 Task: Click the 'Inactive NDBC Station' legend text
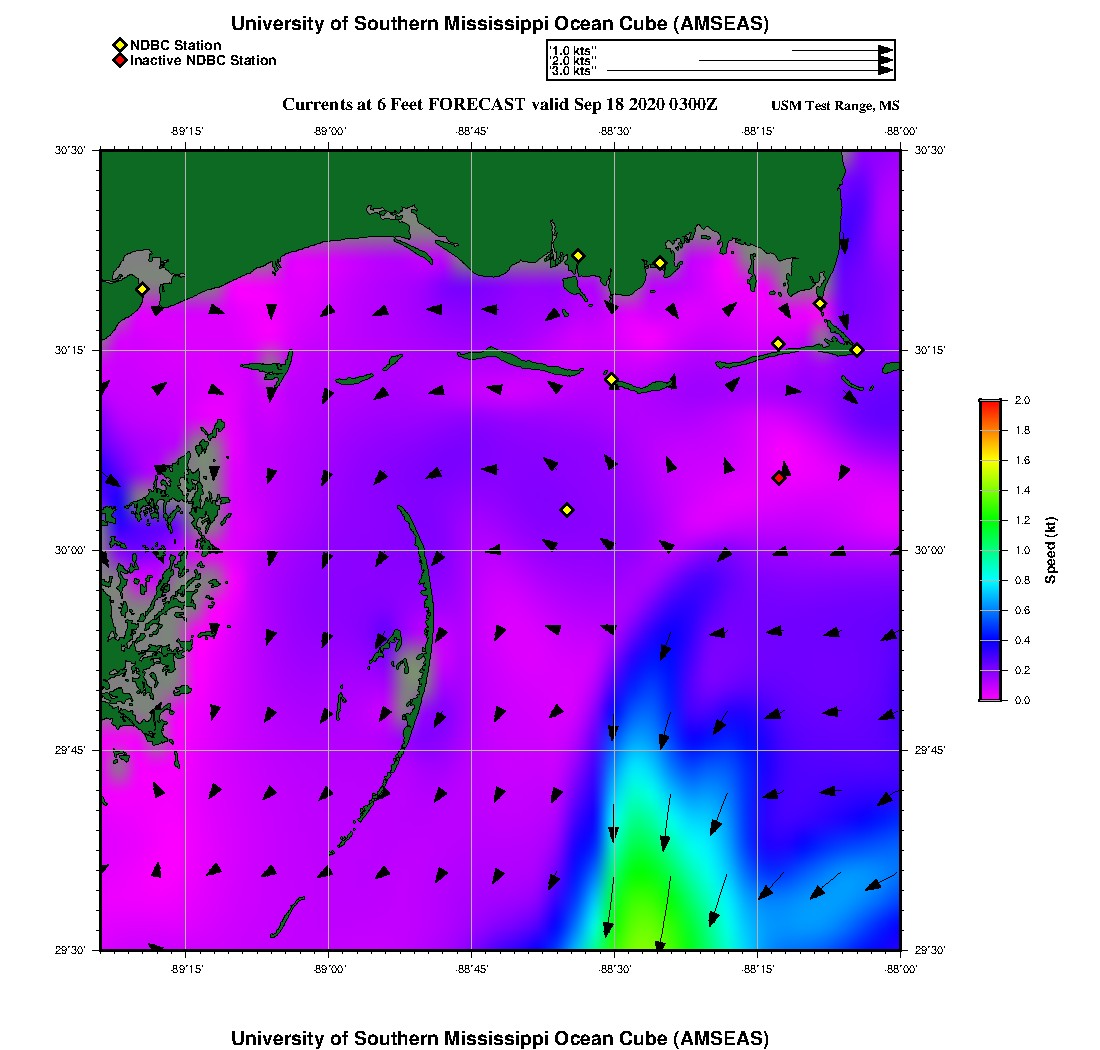click(x=203, y=60)
